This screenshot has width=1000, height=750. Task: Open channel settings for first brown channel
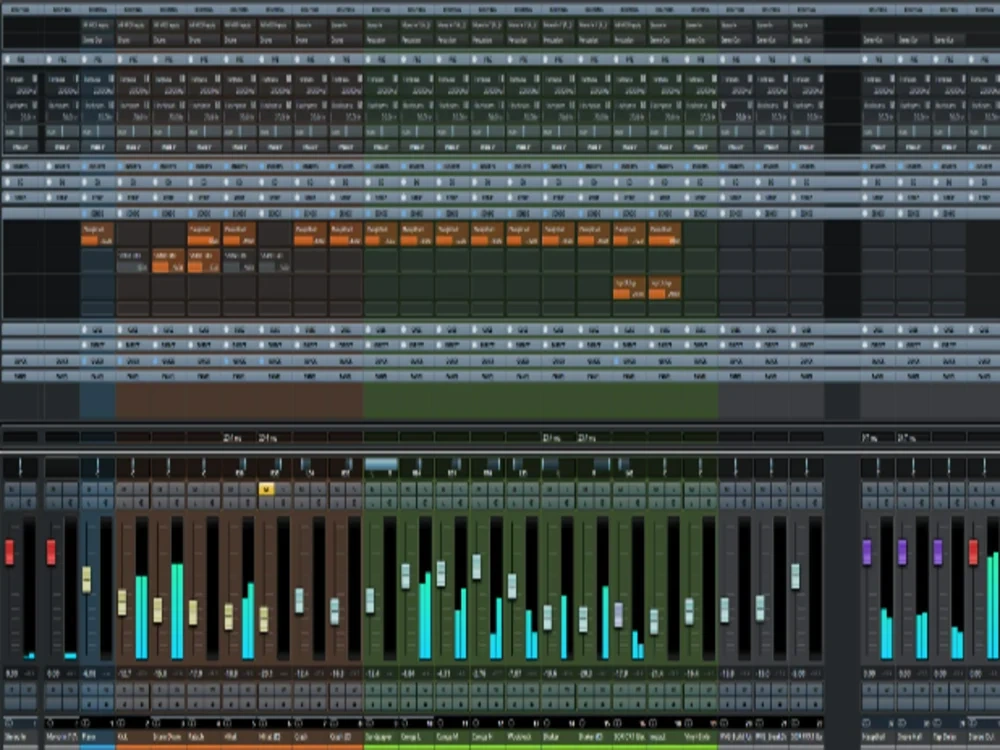(x=140, y=503)
